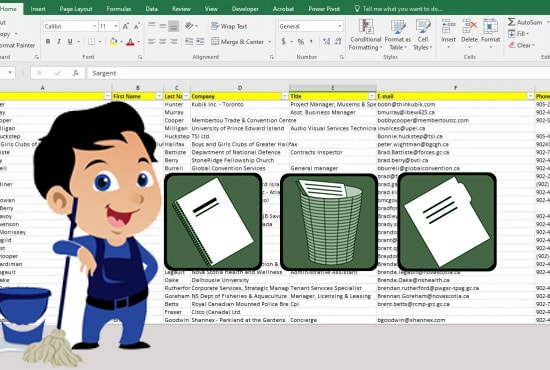
Task: Open Company column filter dropdown
Action: 285,96
